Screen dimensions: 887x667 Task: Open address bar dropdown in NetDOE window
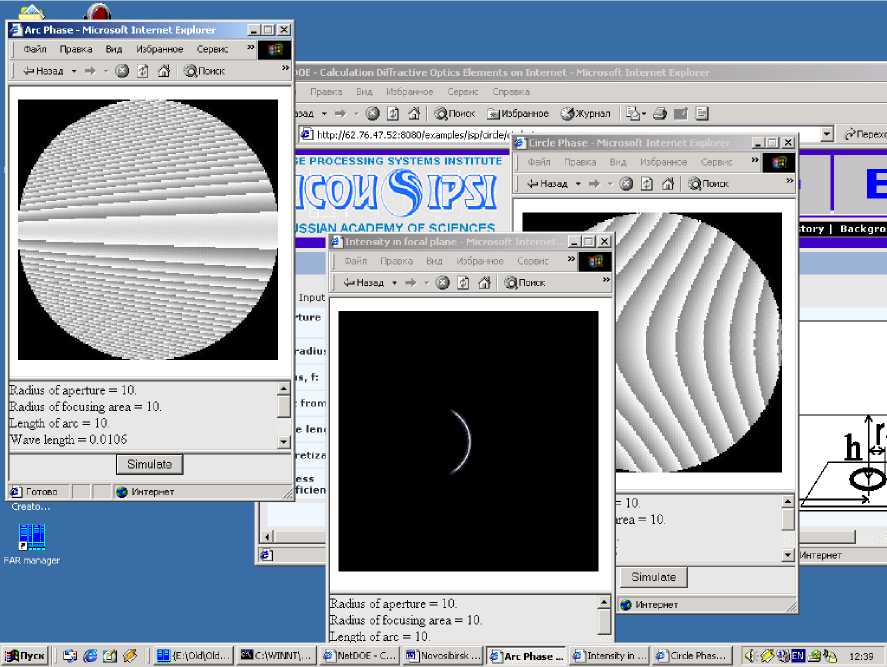(x=827, y=134)
